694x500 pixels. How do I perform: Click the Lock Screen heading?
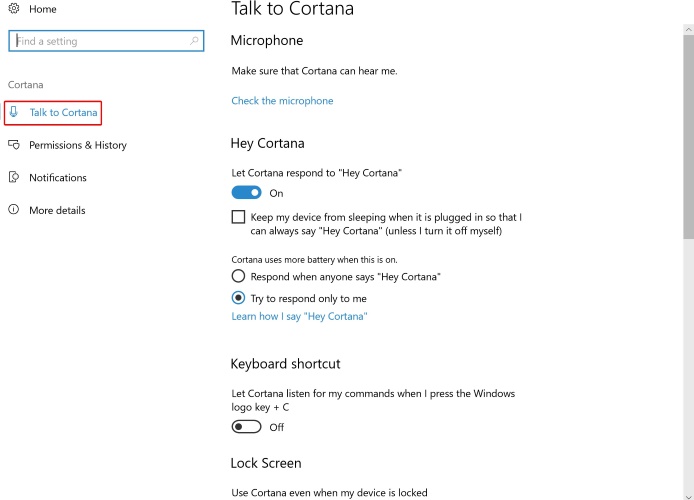click(266, 463)
